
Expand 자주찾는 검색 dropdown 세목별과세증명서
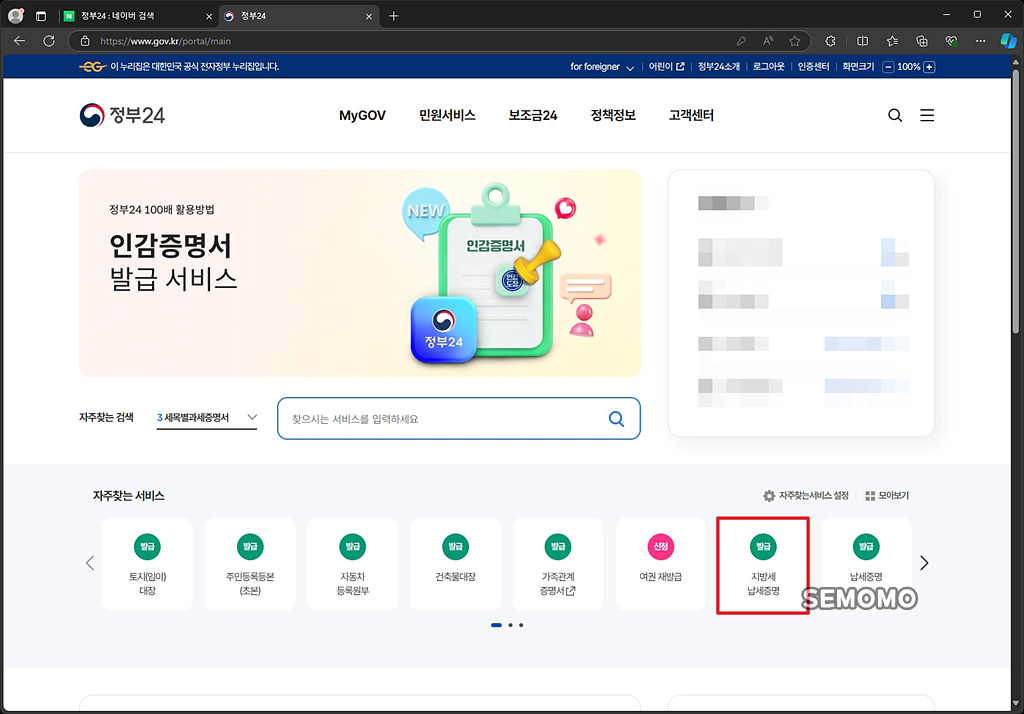(207, 417)
